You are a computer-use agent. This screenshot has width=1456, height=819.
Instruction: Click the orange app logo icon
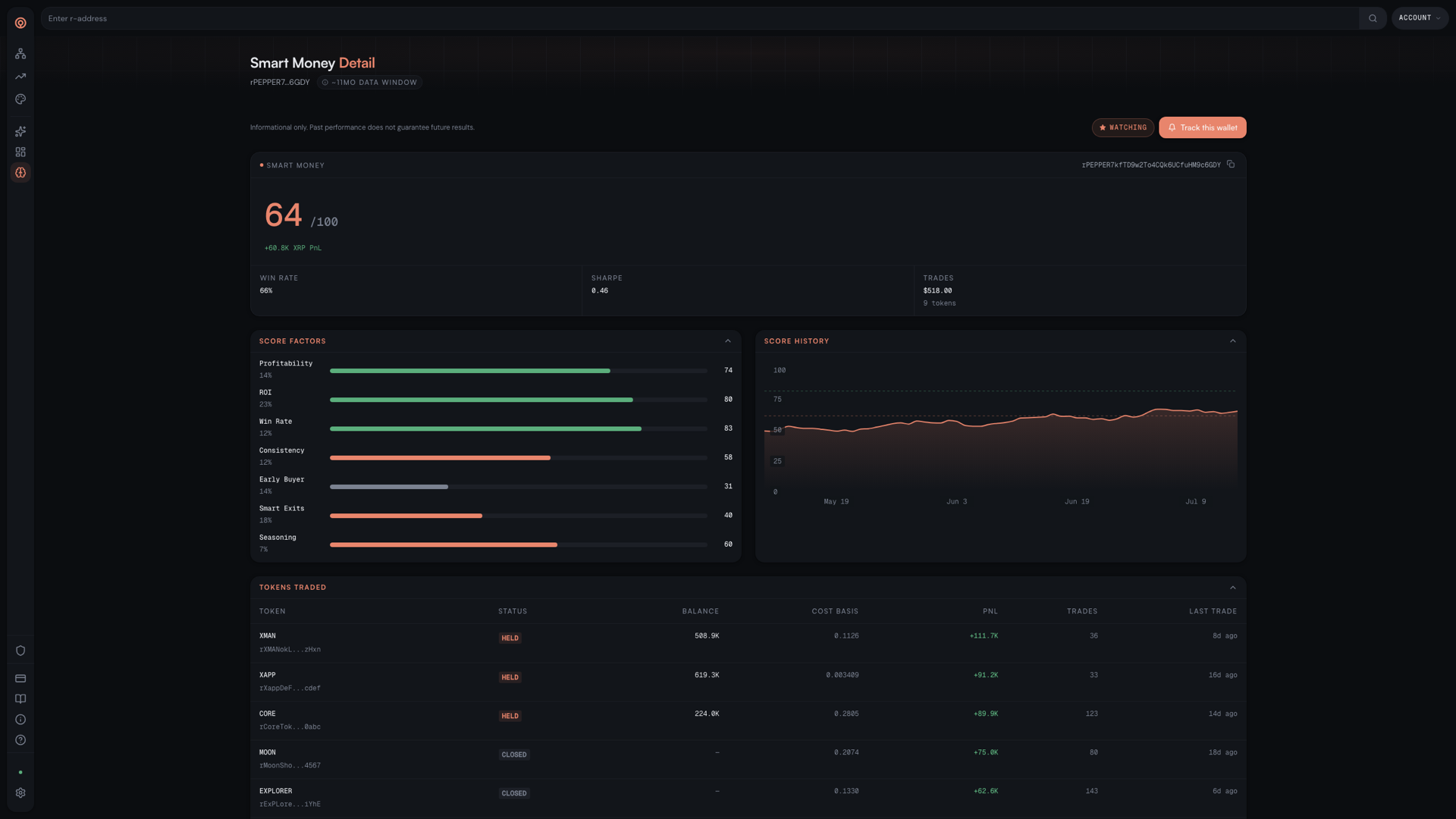[20, 23]
